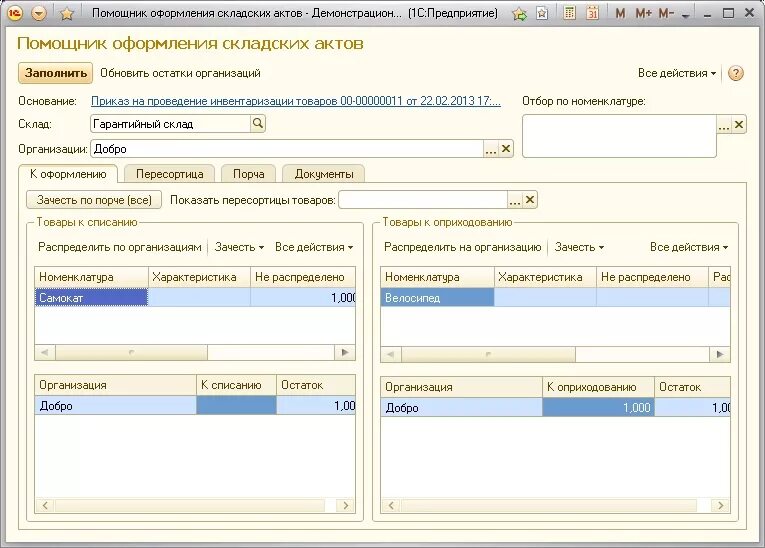Screen dimensions: 765x548
Task: Click the 1C application logo icon
Action: tap(15, 13)
